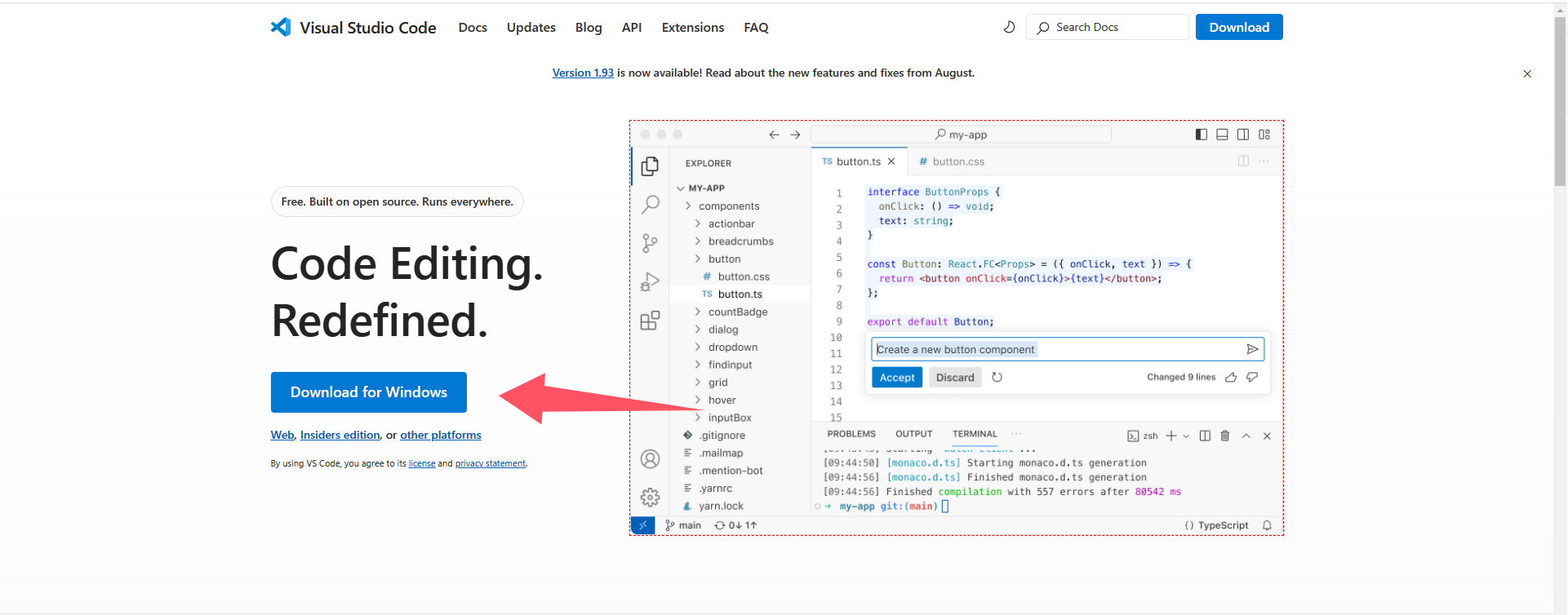Screen dimensions: 1568x615
Task: Click the kill terminal trash icon
Action: (x=1225, y=436)
